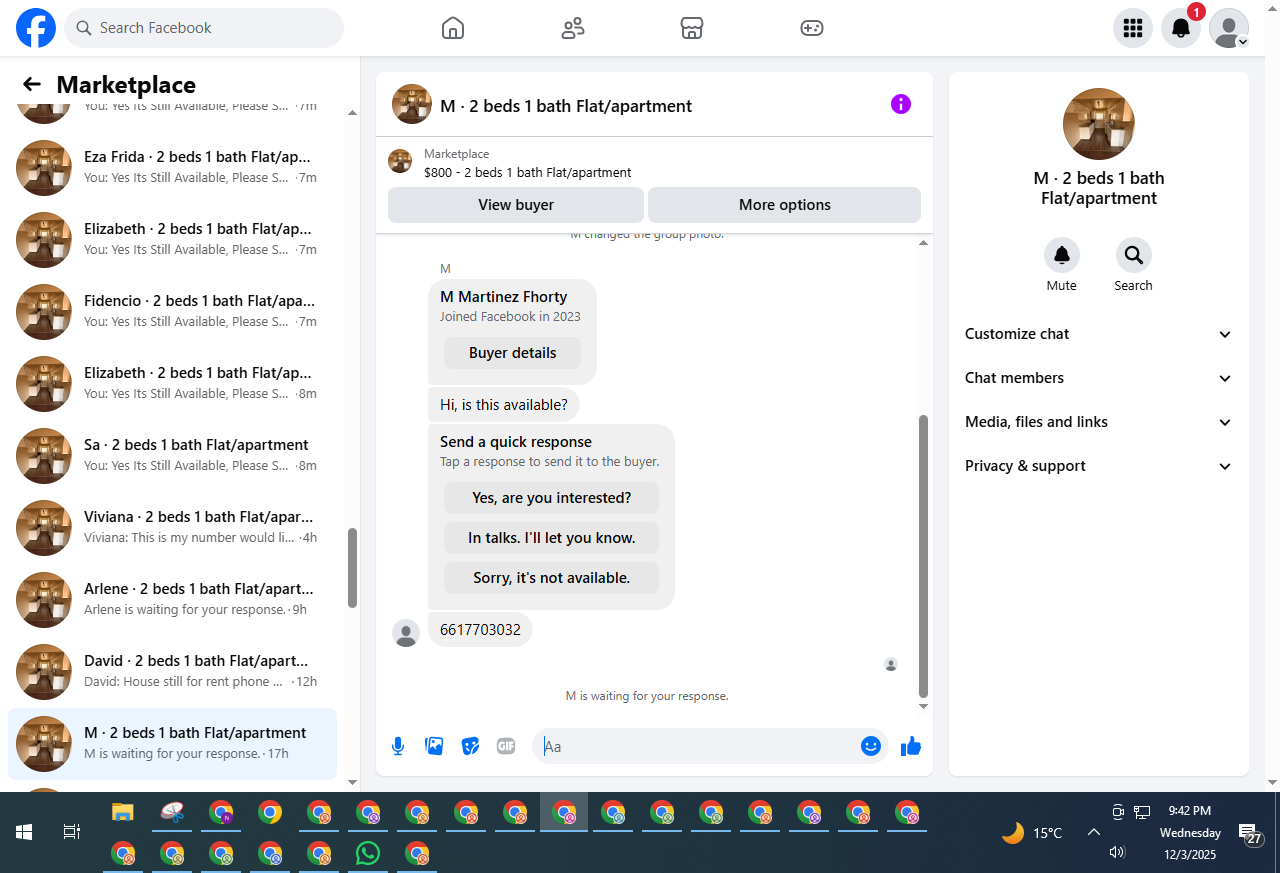Mute this chat with bell icon
The height and width of the screenshot is (873, 1280).
1062,255
